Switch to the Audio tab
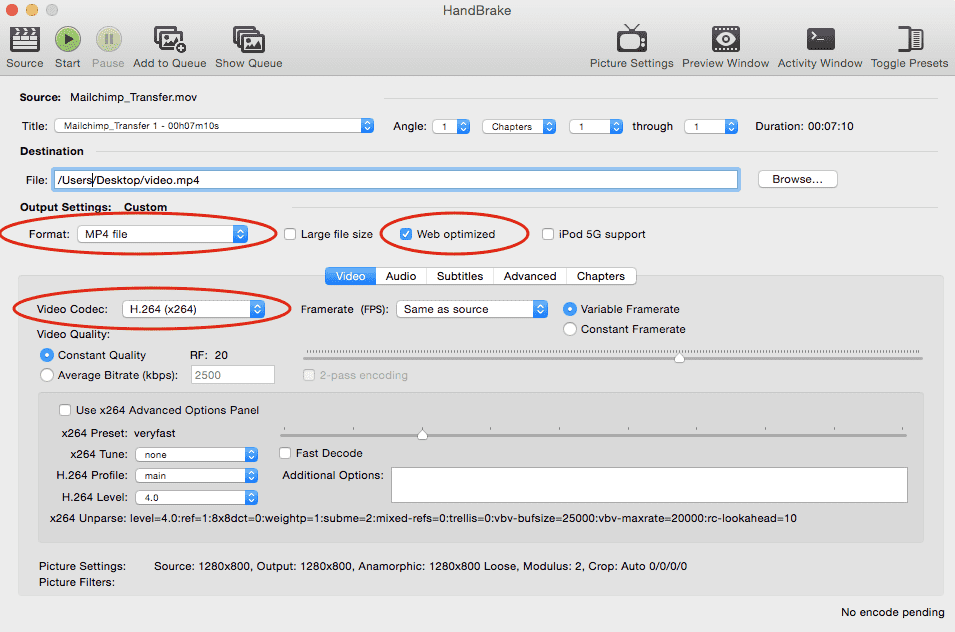955x632 pixels. coord(401,276)
